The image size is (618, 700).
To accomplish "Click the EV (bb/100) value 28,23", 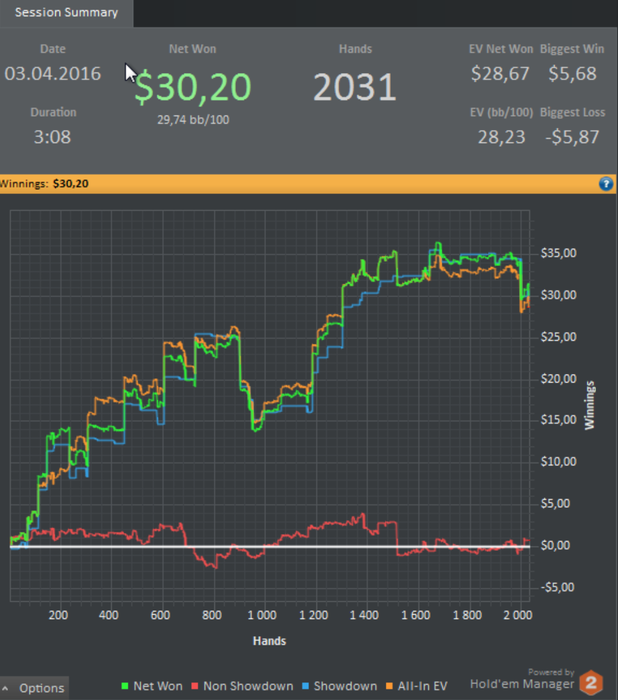I will pos(501,137).
